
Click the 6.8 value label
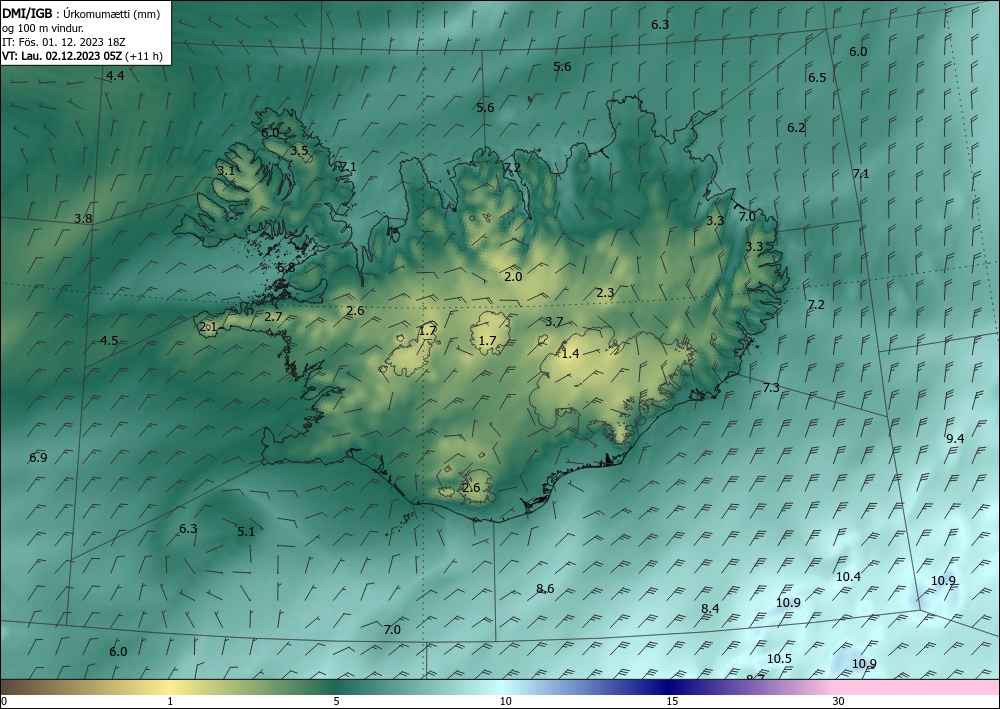[x=286, y=268]
